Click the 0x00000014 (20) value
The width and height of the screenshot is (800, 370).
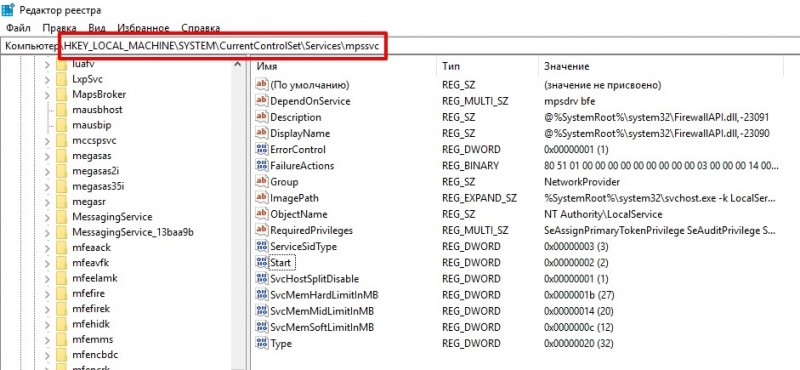pos(579,311)
